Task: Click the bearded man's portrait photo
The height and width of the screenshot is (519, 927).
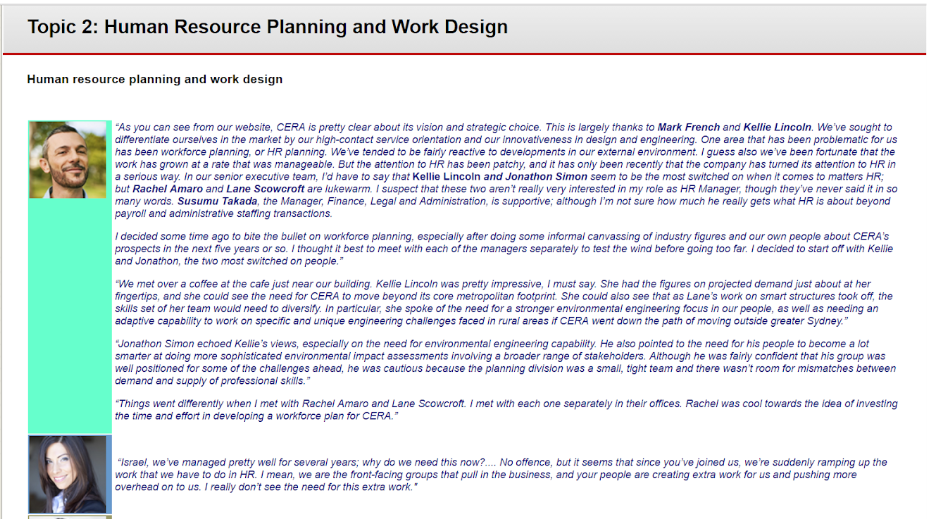Action: (x=68, y=159)
